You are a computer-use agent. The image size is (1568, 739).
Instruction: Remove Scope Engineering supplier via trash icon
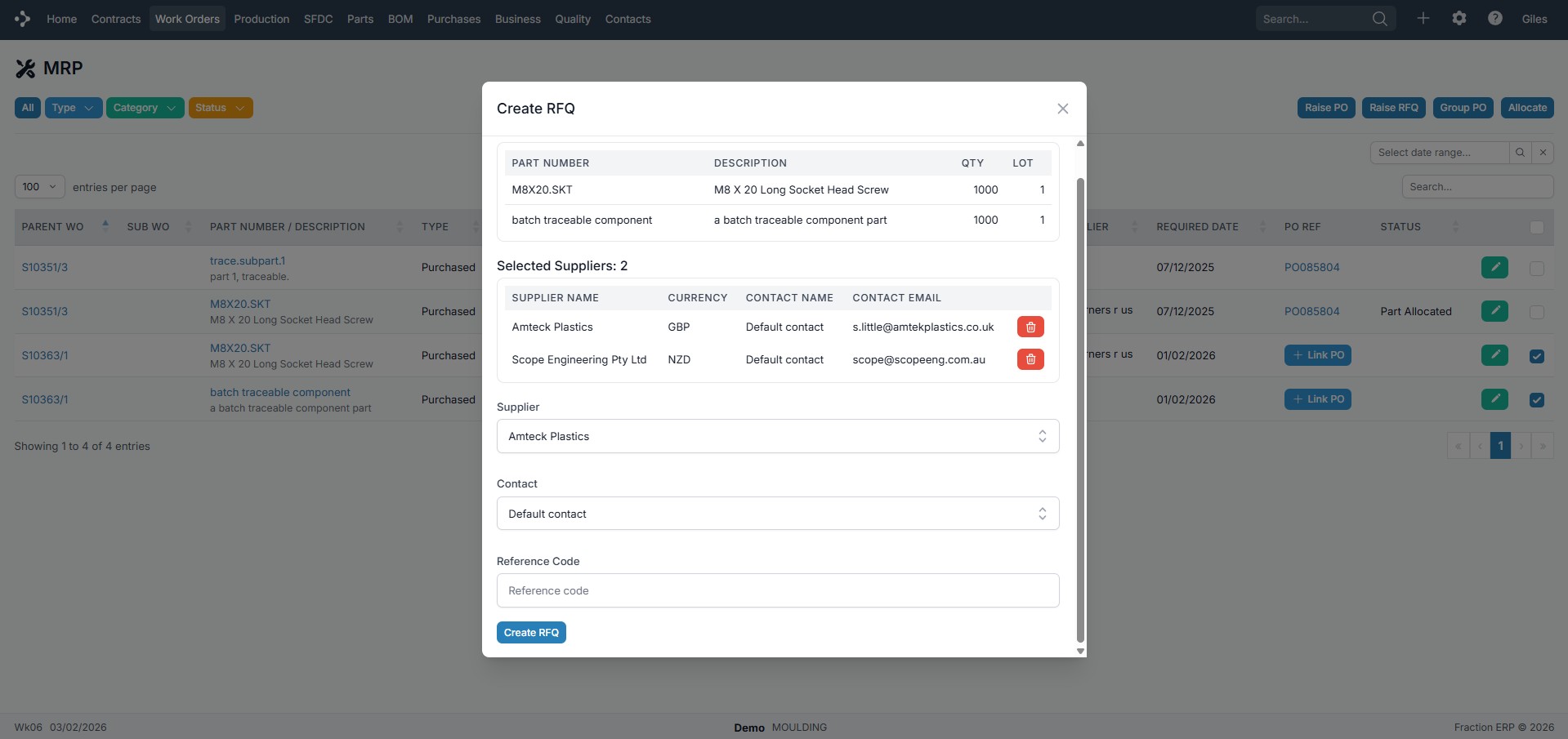pyautogui.click(x=1030, y=359)
